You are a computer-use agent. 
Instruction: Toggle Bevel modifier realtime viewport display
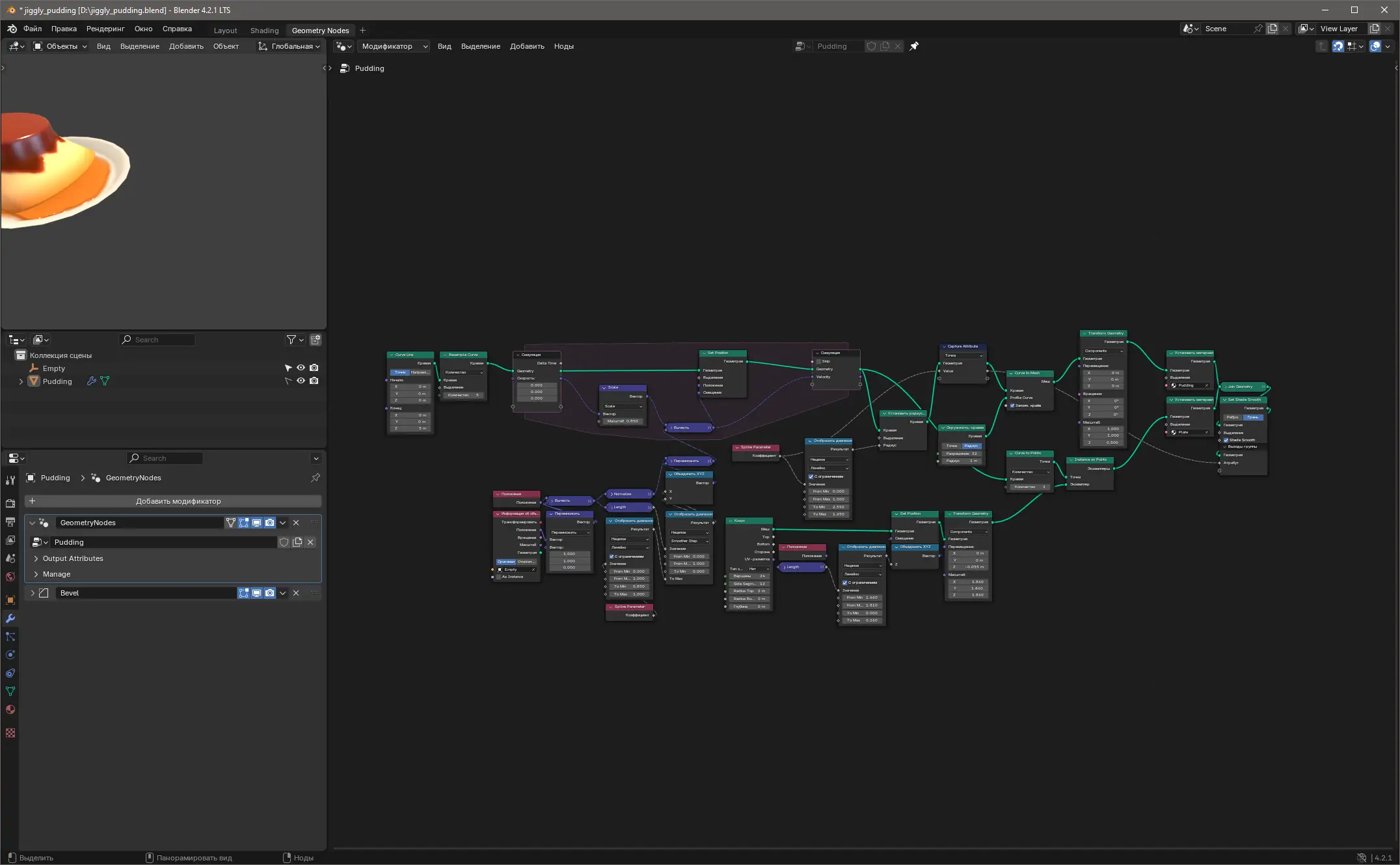[x=257, y=593]
